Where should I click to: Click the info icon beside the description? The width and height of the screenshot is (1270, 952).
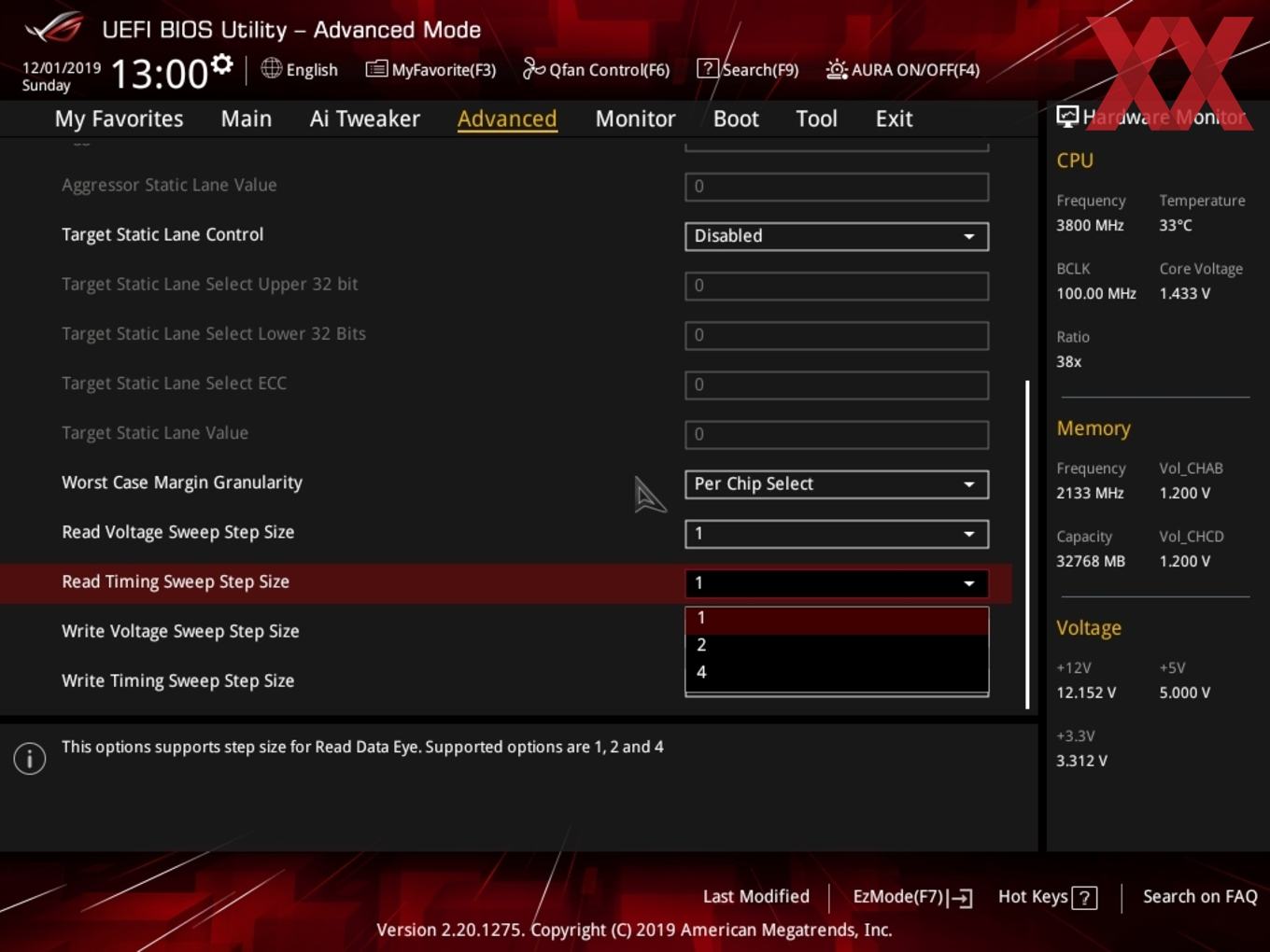click(30, 759)
